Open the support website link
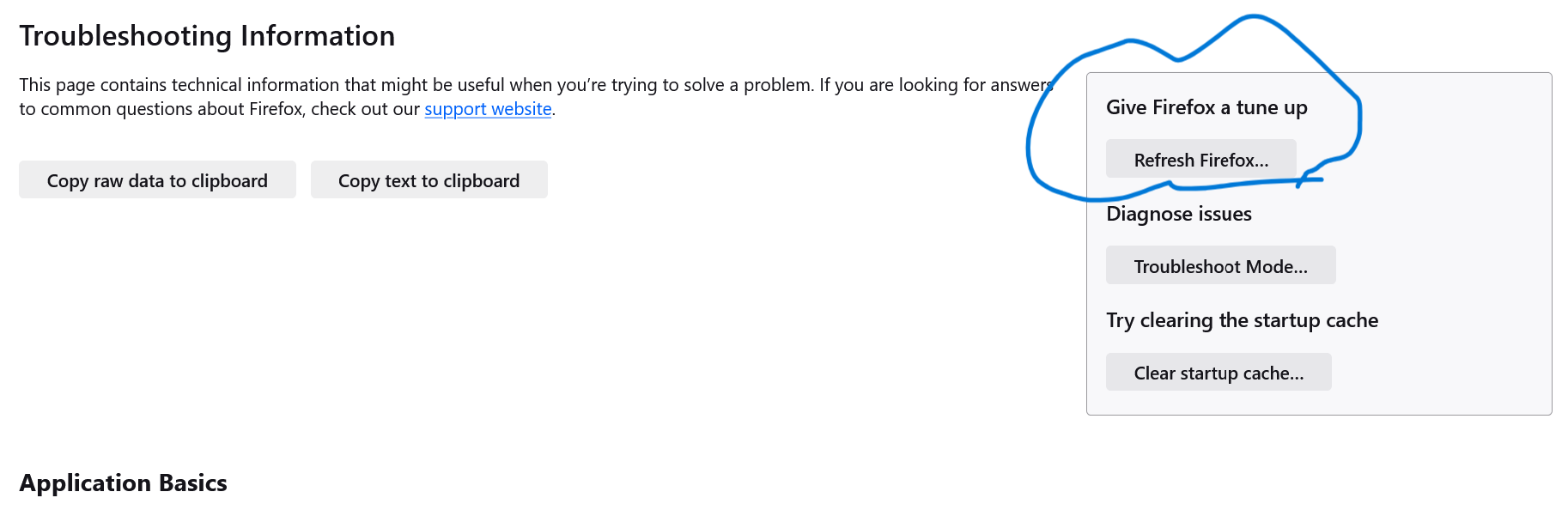The width and height of the screenshot is (1568, 510). point(488,109)
